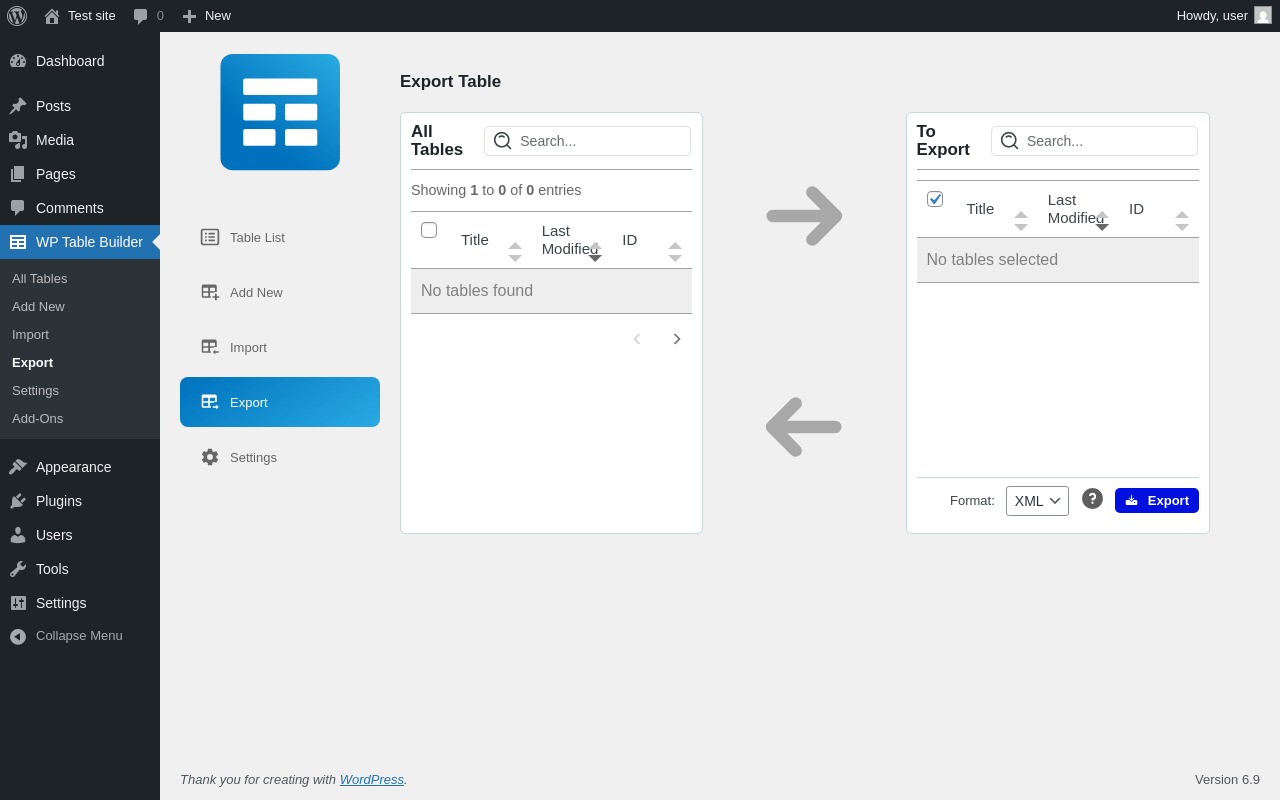Toggle select-all checkbox in All Tables
The height and width of the screenshot is (800, 1280).
[x=429, y=230]
